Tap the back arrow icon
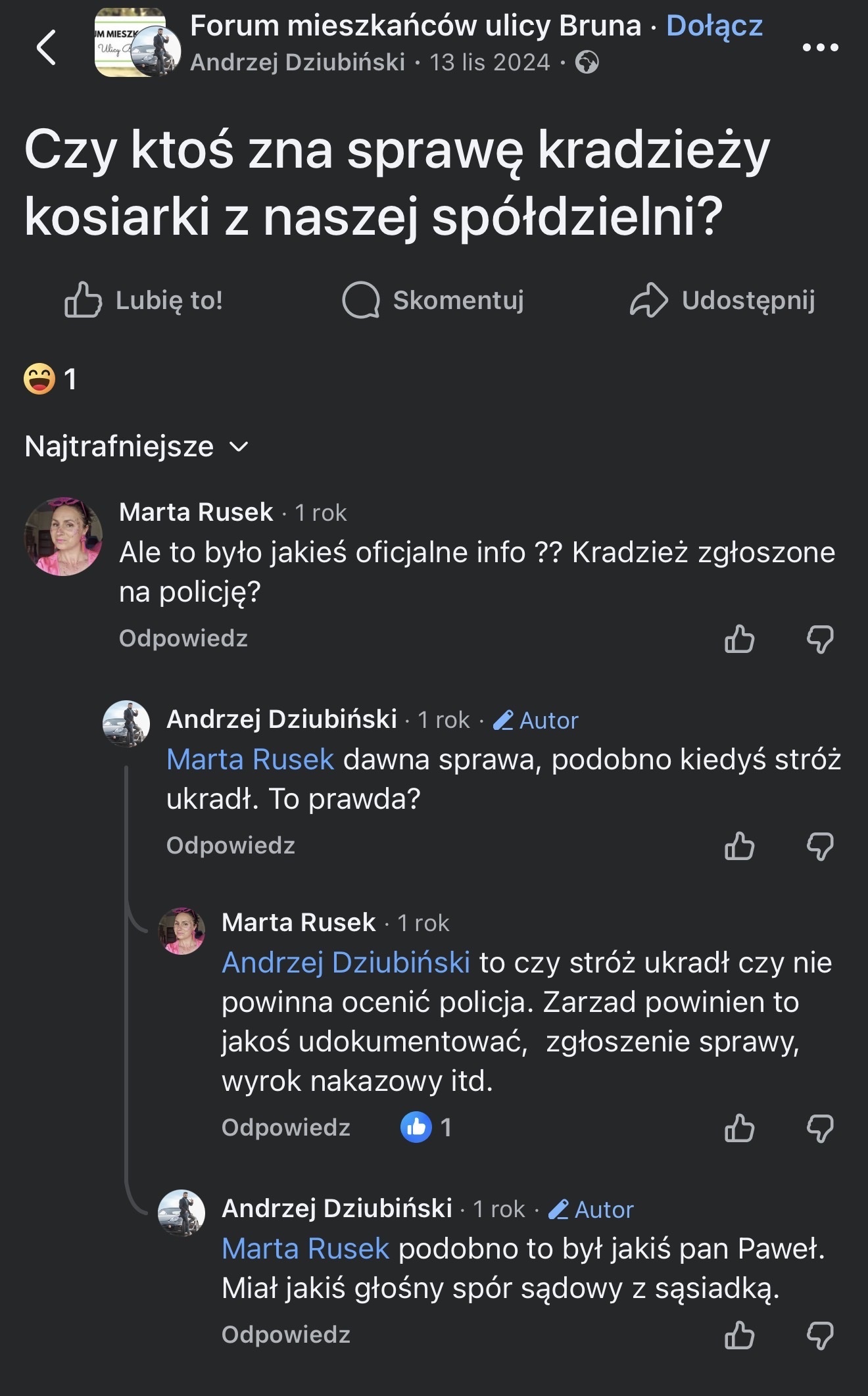This screenshot has height=1396, width=868. [46, 47]
